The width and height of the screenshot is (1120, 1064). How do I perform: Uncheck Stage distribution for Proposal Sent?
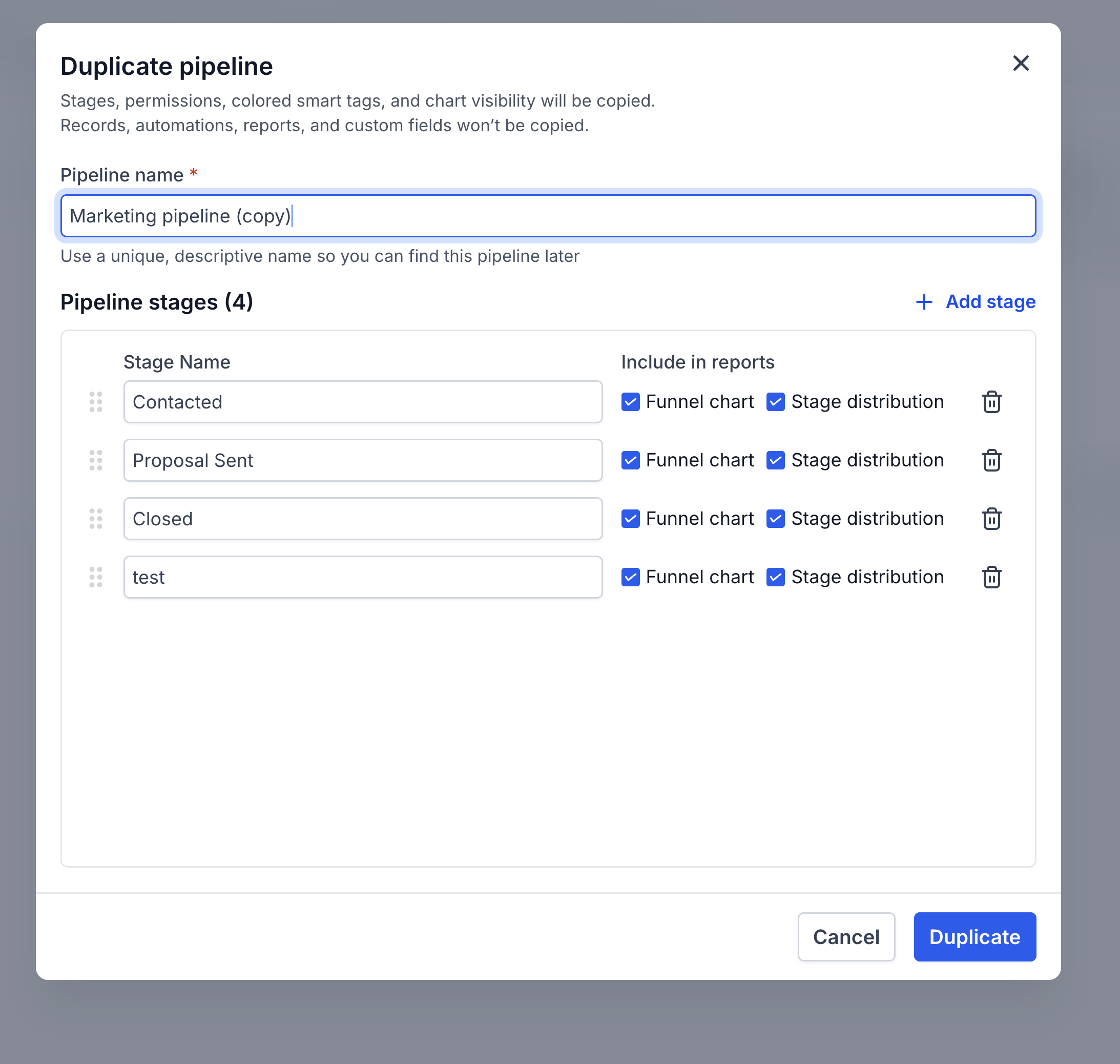[775, 461]
